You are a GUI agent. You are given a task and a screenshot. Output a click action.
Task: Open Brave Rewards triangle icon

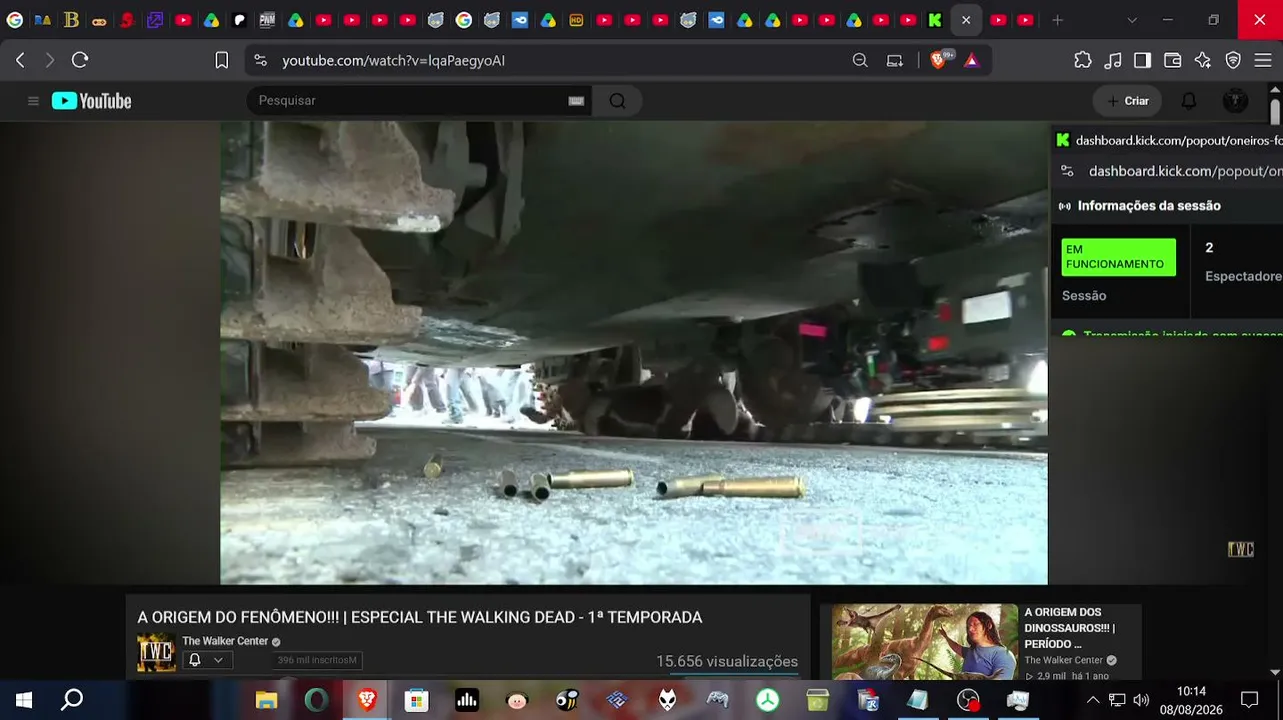(971, 60)
